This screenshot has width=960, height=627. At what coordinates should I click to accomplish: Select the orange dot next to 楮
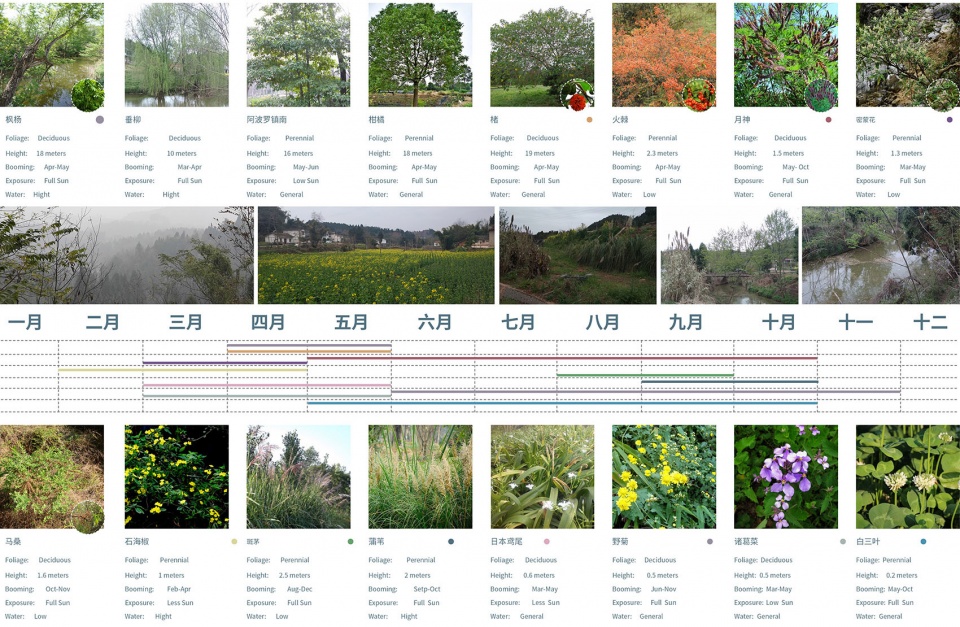[x=589, y=119]
